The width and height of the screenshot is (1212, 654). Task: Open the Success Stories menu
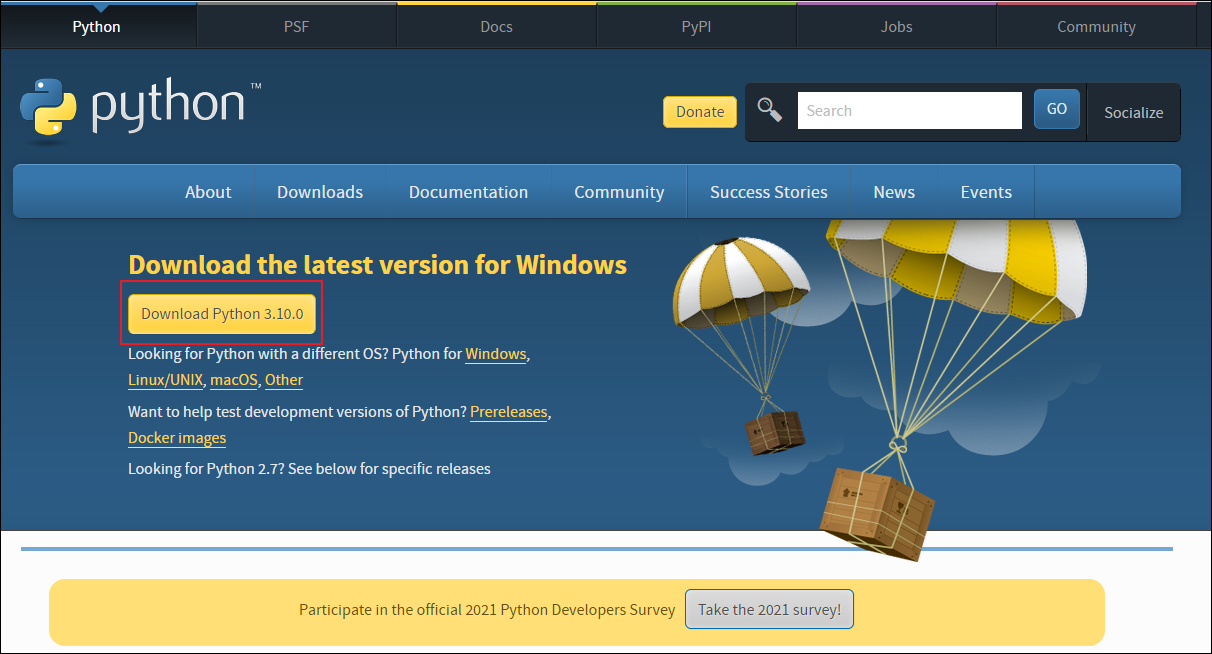[769, 192]
